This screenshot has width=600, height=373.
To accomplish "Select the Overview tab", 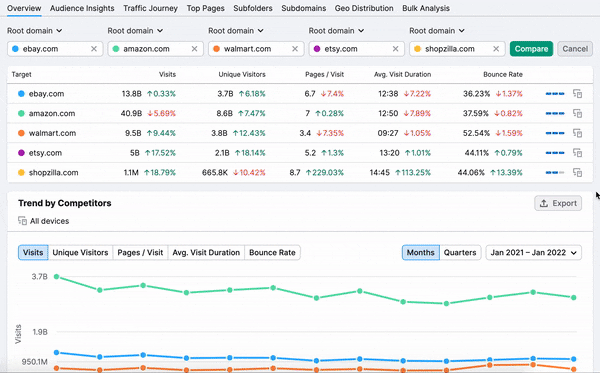I will 24,8.
